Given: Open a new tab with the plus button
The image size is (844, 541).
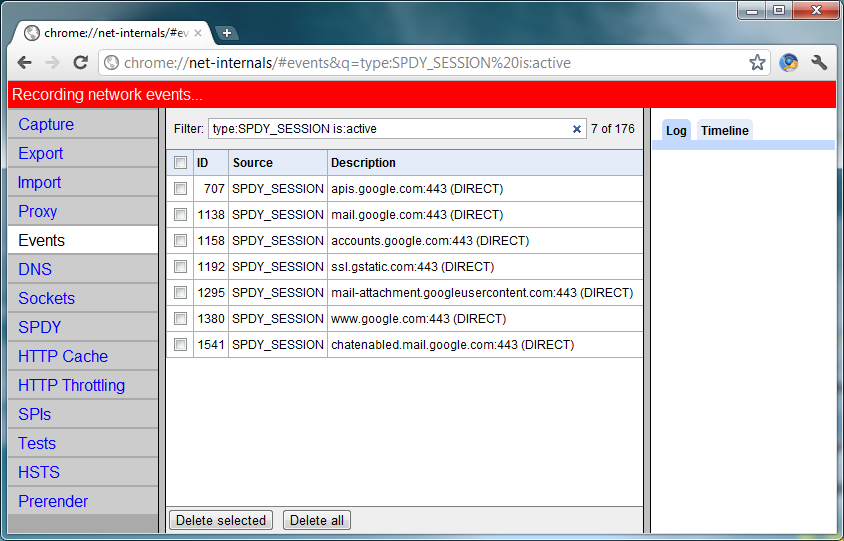Looking at the screenshot, I should point(227,33).
